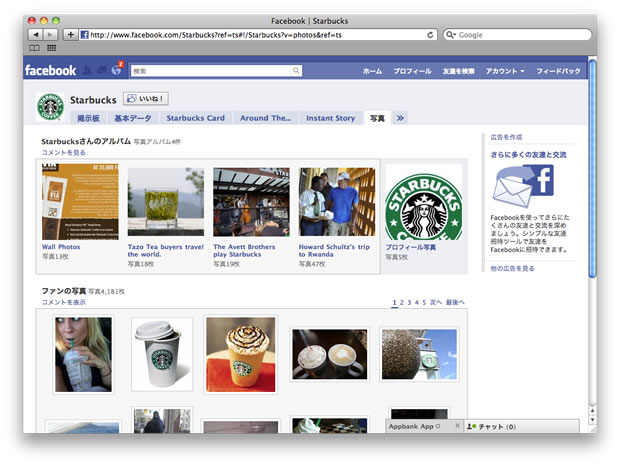Close the Appbank App chat tab
This screenshot has width=620, height=465.
(x=457, y=426)
